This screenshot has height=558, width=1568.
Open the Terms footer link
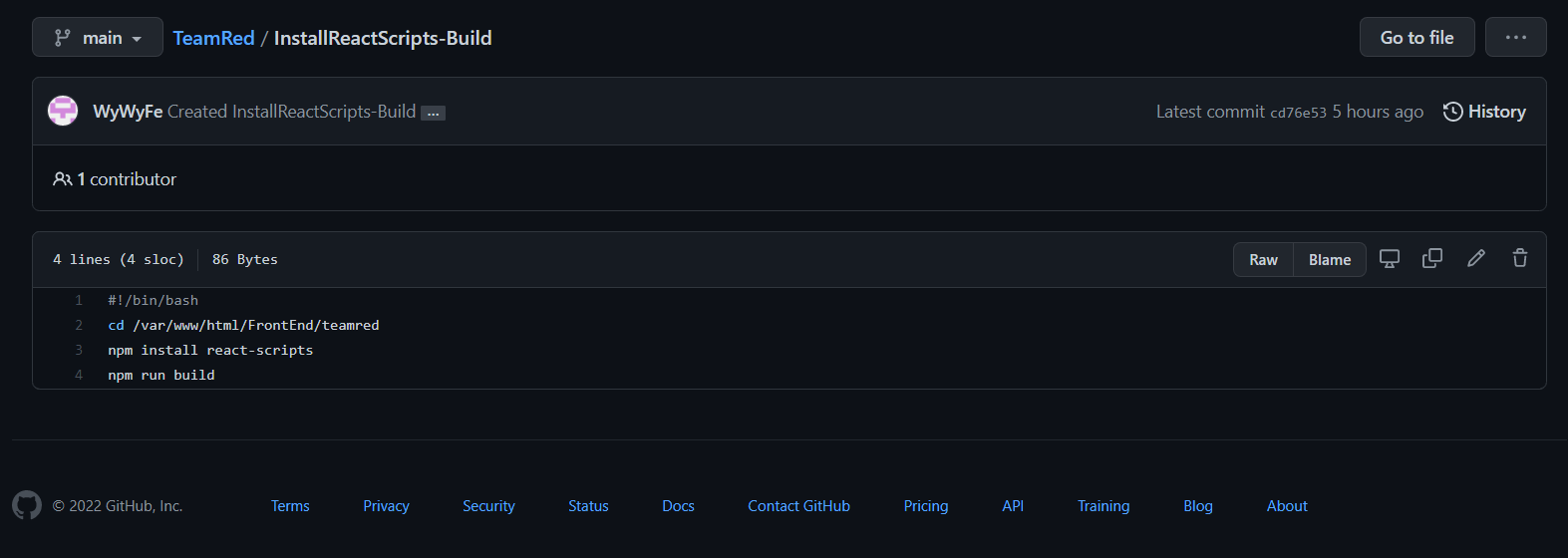(290, 506)
